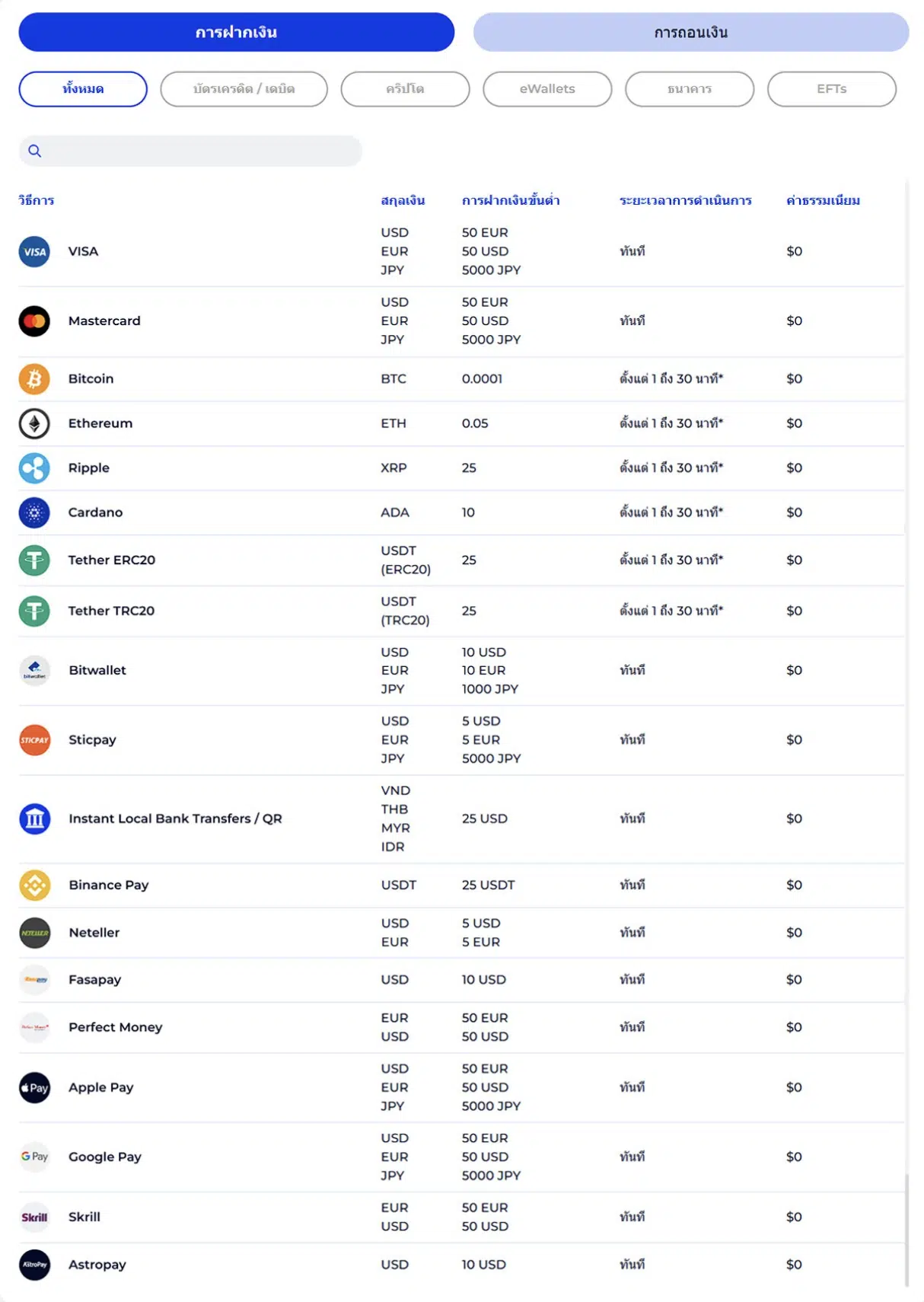Select the Bitcoin icon
Viewport: 924px width, 1302px height.
(34, 379)
